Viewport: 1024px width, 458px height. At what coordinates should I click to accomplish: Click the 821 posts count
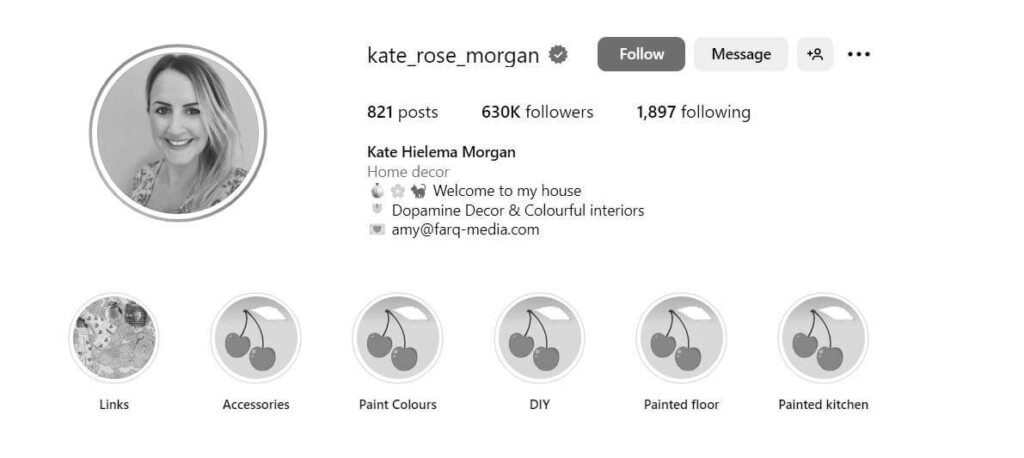[x=402, y=112]
